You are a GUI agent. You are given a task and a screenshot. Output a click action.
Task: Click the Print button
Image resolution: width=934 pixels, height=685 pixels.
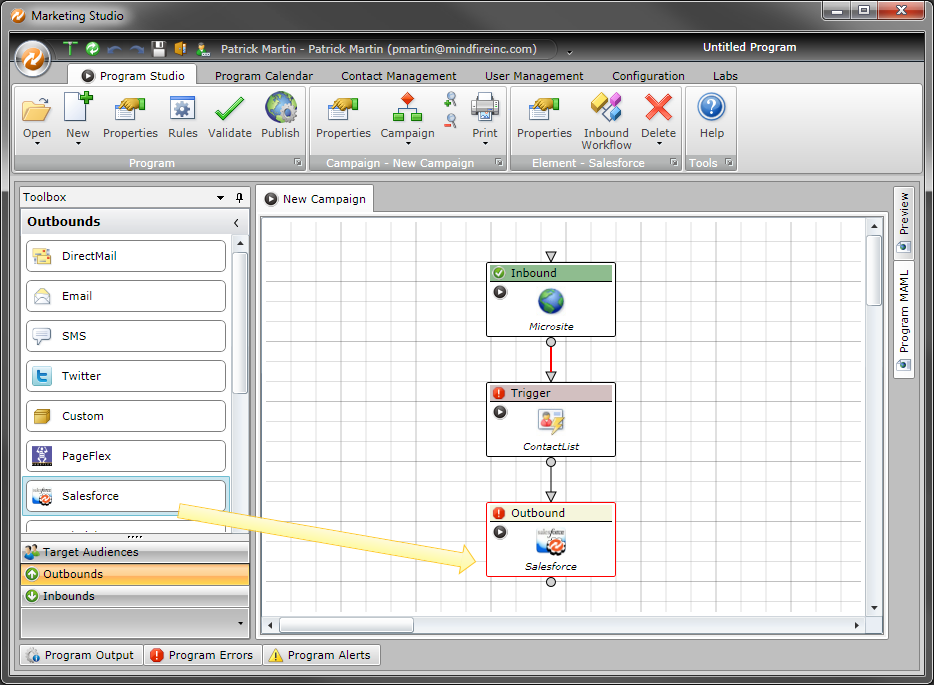485,116
